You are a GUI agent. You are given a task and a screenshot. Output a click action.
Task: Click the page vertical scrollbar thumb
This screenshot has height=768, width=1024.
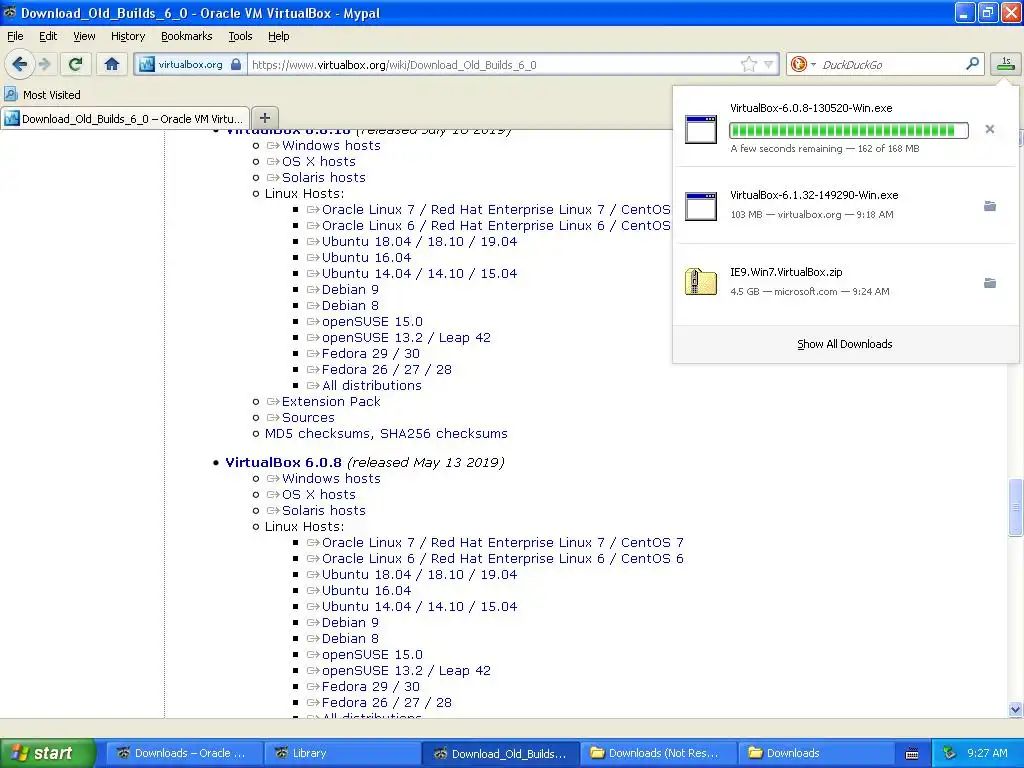(1016, 507)
